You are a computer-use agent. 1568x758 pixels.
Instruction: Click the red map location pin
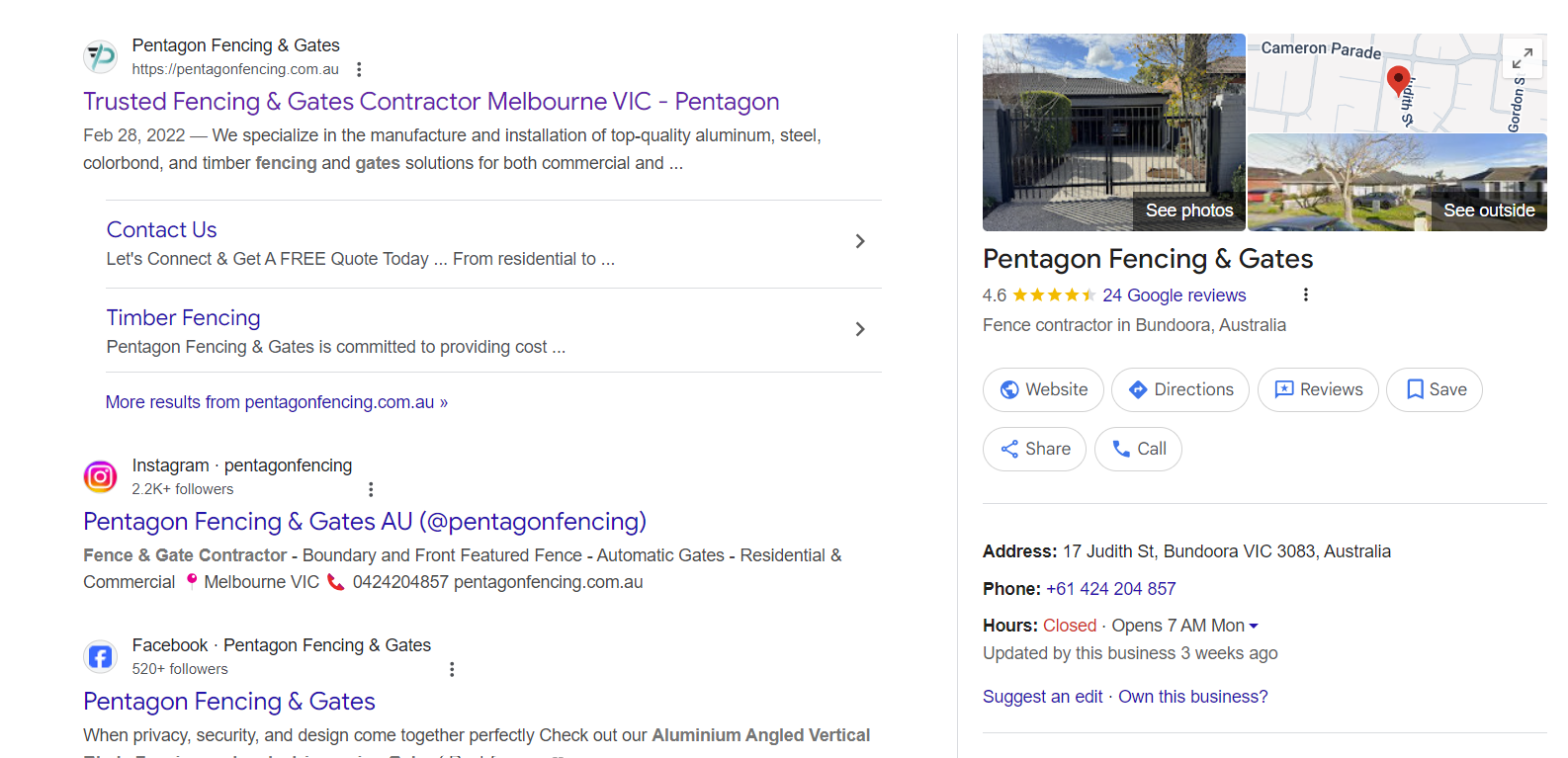tap(1398, 79)
